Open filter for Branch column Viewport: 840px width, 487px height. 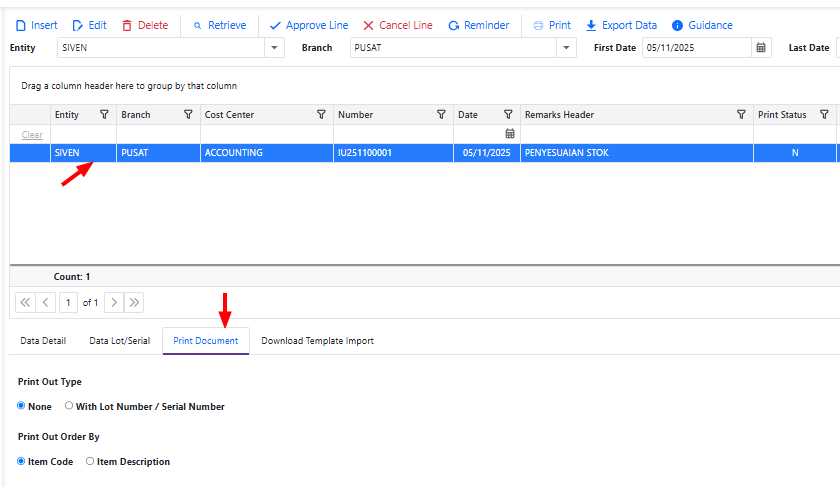point(188,115)
